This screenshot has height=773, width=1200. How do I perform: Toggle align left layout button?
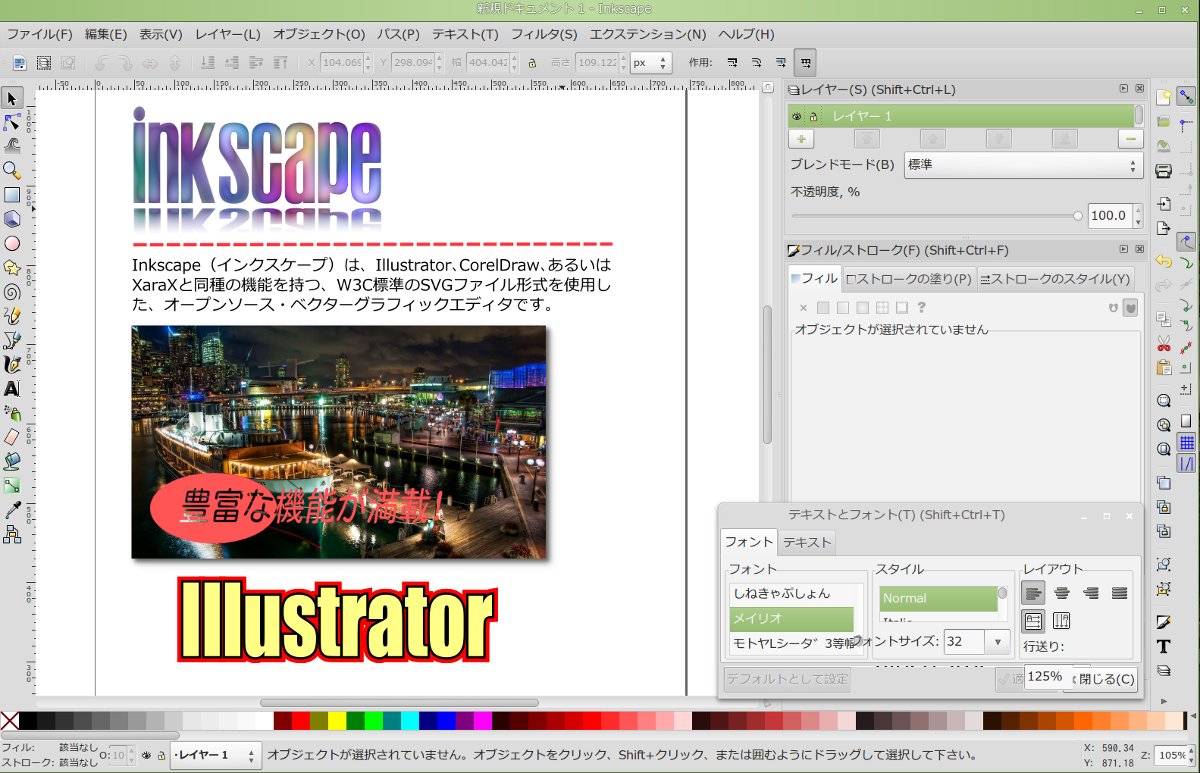coord(1033,593)
